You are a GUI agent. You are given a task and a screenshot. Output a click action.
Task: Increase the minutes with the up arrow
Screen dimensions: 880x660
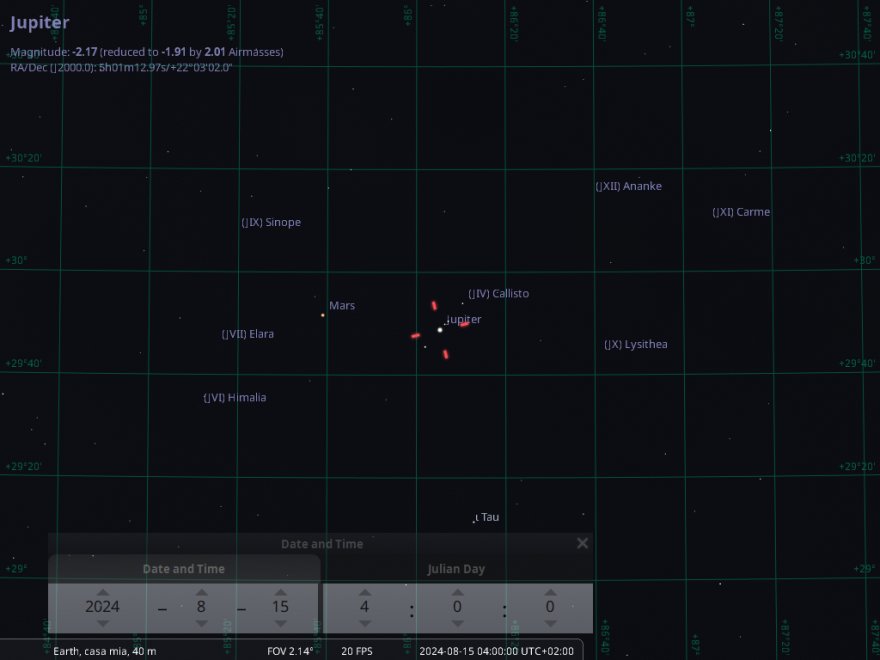[457, 591]
